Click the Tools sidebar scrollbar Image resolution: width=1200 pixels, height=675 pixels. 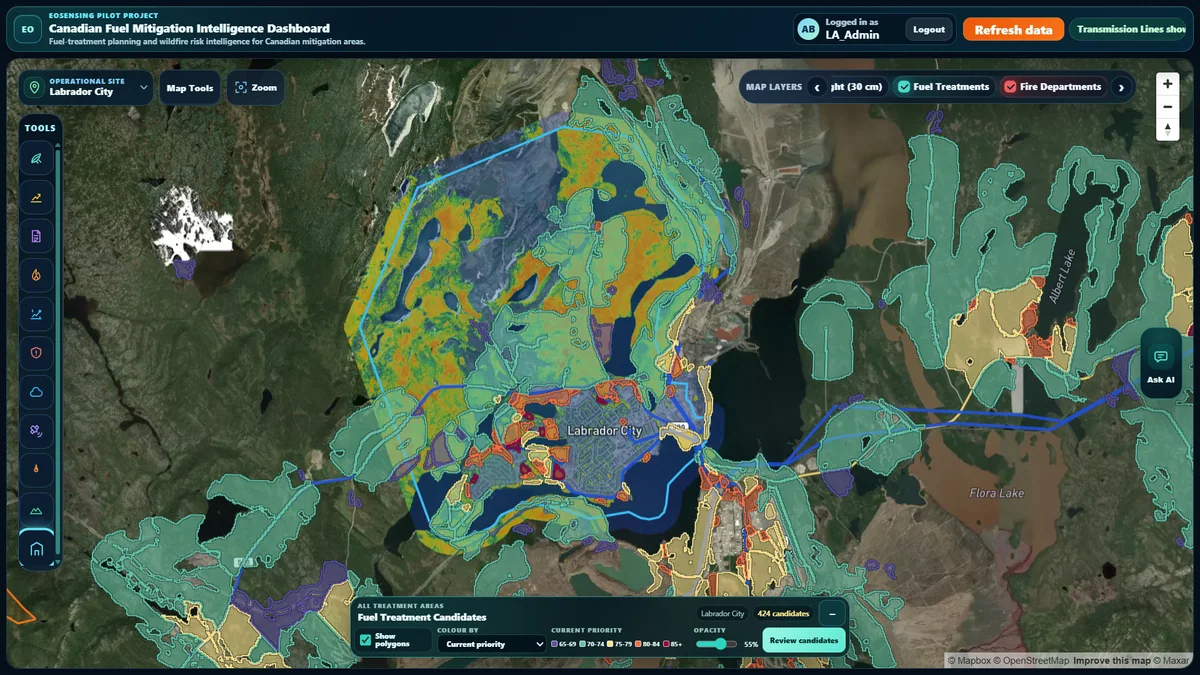pos(59,350)
